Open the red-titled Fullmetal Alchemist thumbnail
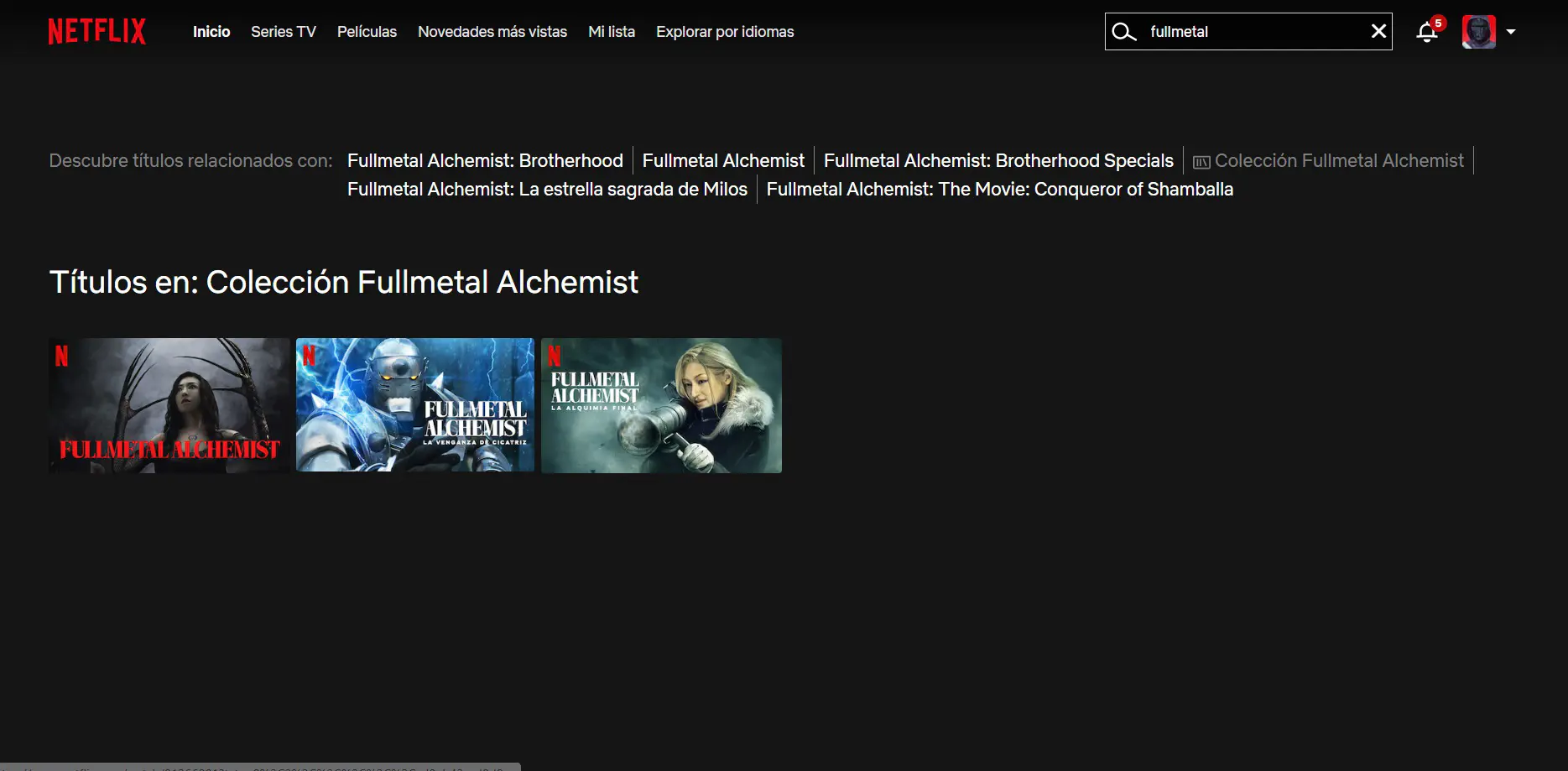Image resolution: width=1568 pixels, height=771 pixels. click(x=169, y=405)
